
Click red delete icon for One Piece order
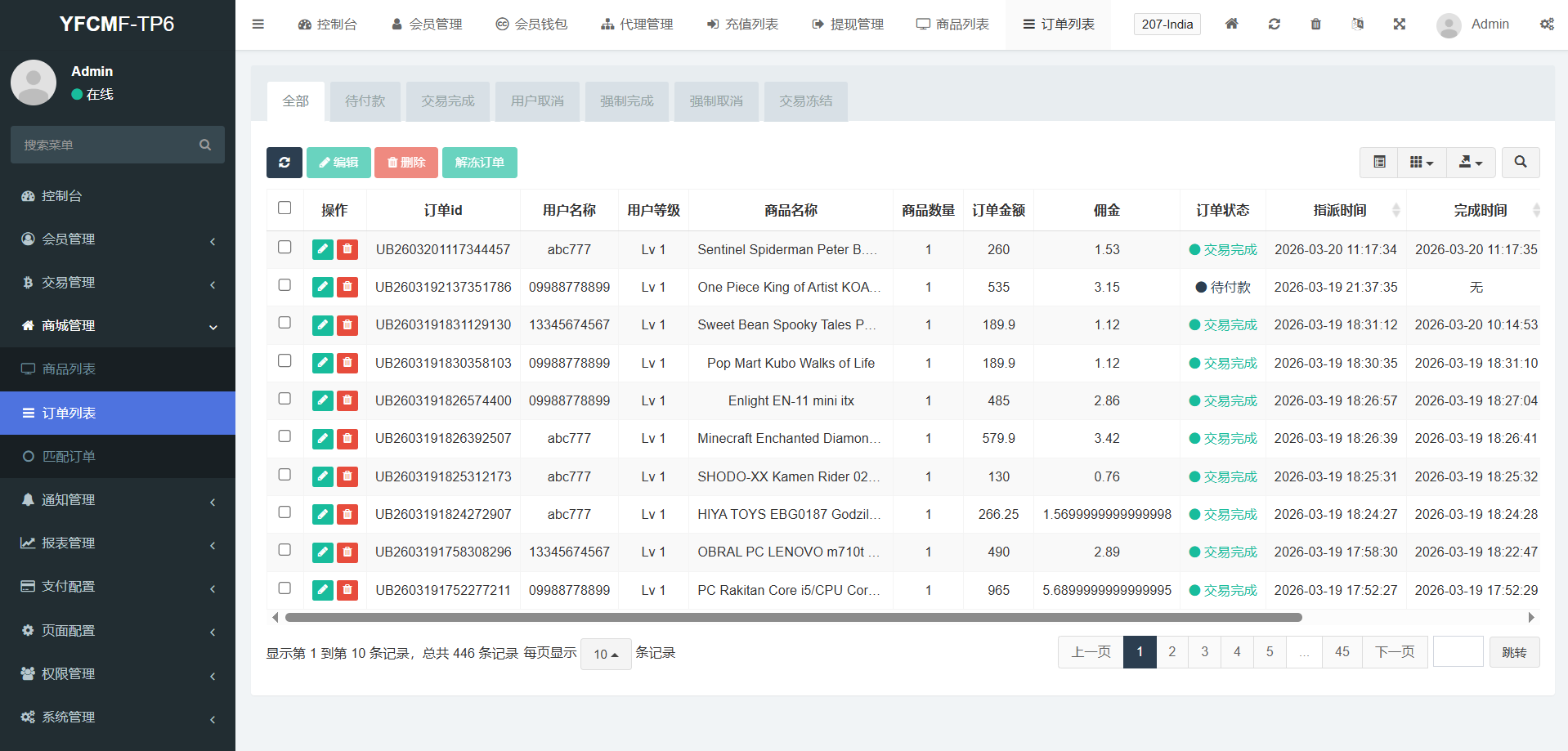tap(347, 288)
